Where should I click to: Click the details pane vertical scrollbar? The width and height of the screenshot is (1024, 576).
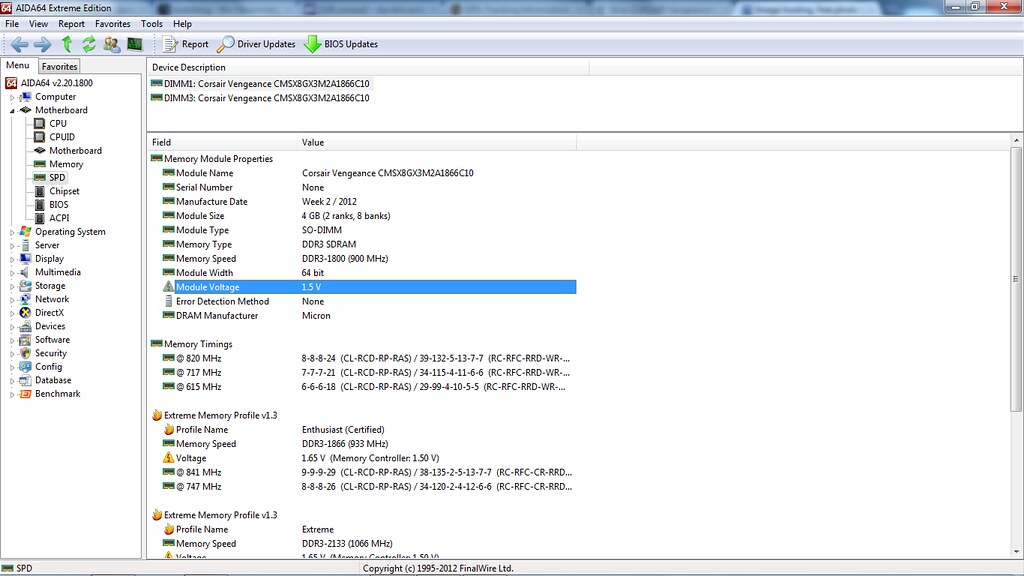(1016, 279)
